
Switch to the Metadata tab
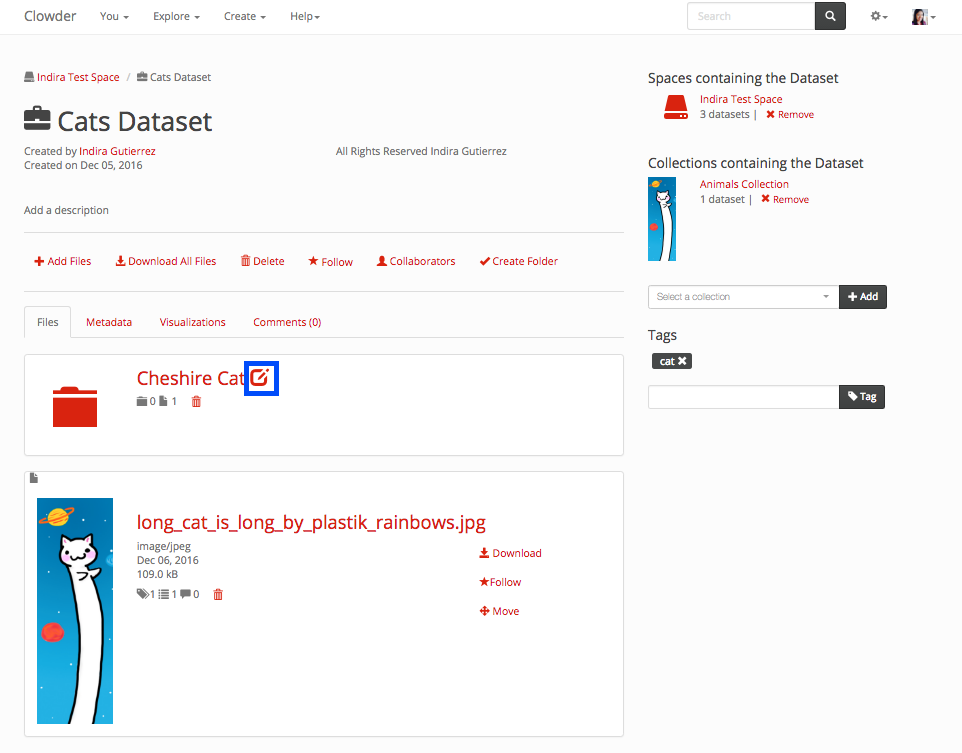point(109,322)
